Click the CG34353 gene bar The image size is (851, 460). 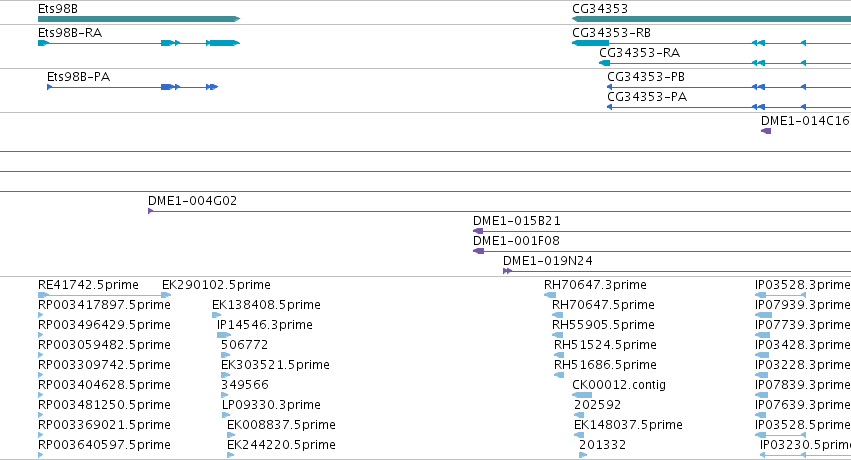click(712, 19)
